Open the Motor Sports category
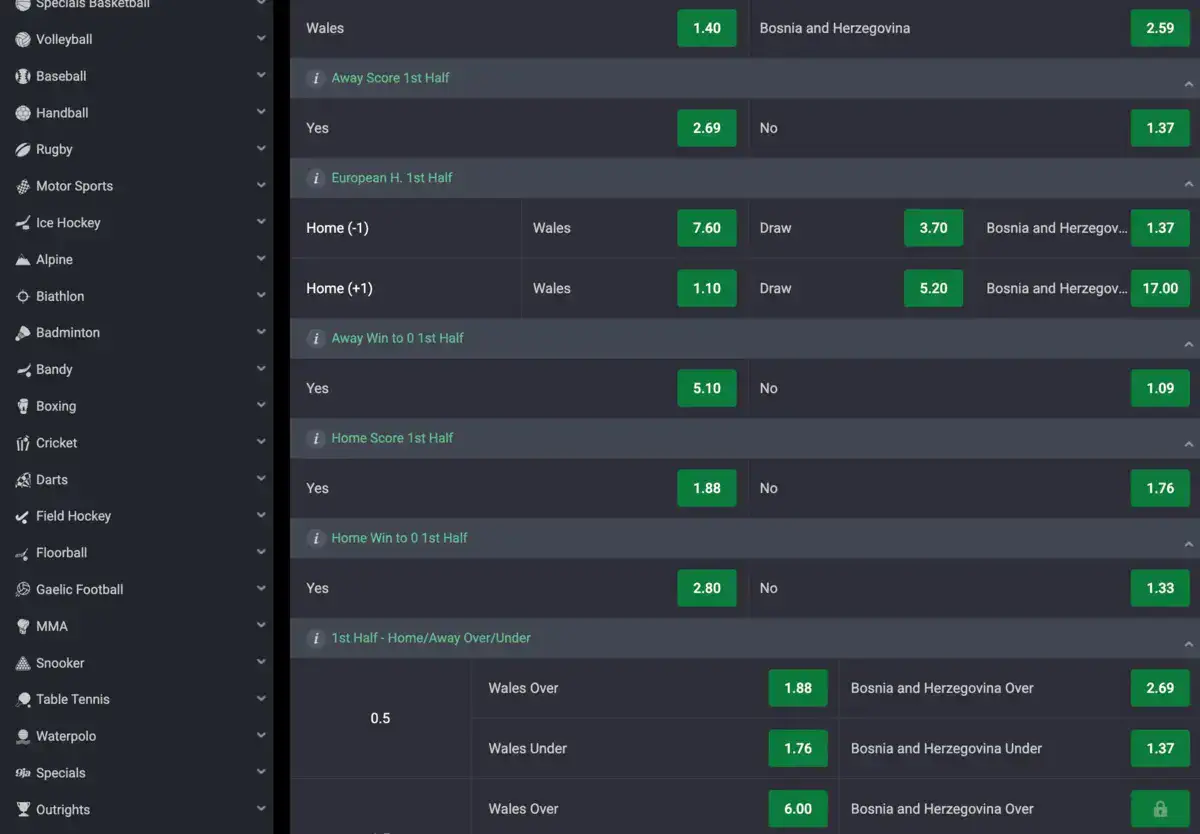 click(136, 186)
